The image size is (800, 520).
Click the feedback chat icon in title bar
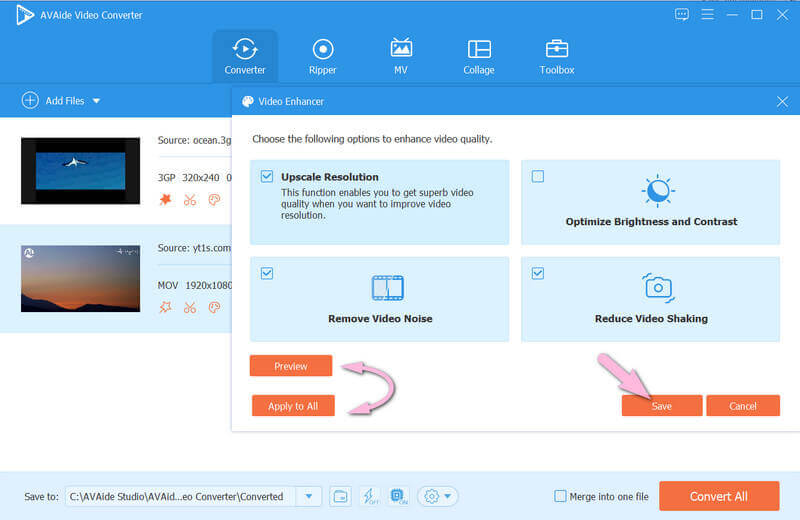pyautogui.click(x=682, y=14)
